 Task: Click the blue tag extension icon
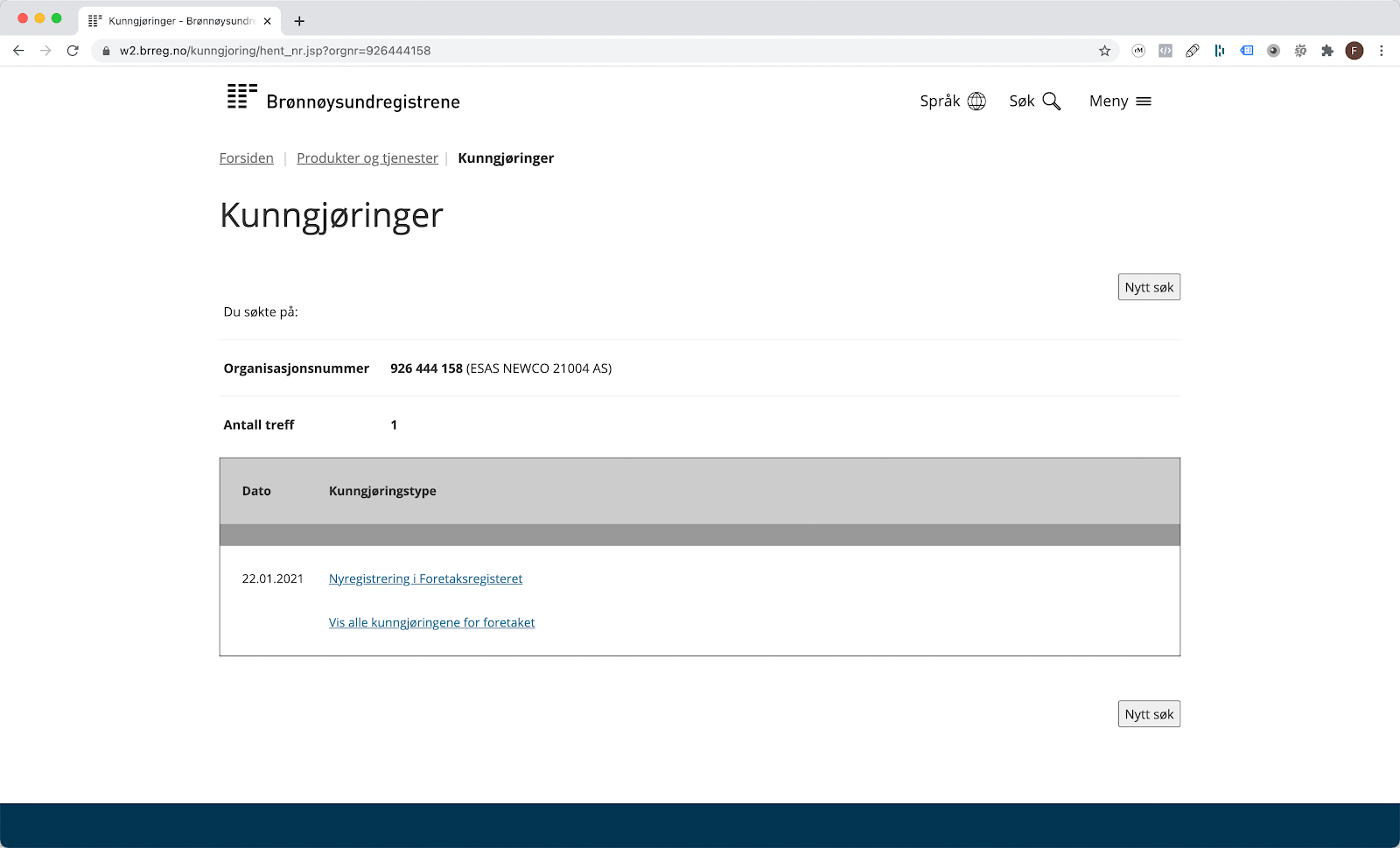(x=1246, y=51)
